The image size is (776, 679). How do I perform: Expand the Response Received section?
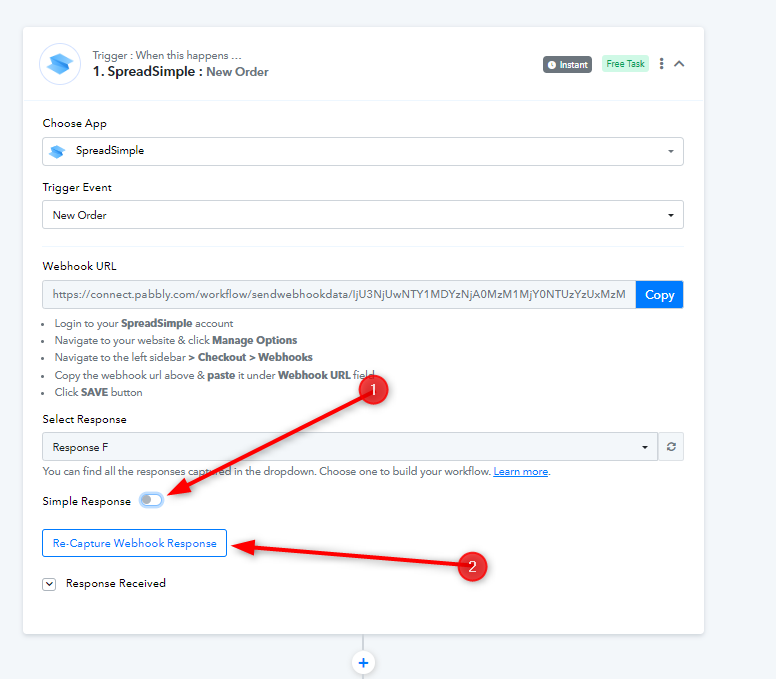(x=49, y=584)
